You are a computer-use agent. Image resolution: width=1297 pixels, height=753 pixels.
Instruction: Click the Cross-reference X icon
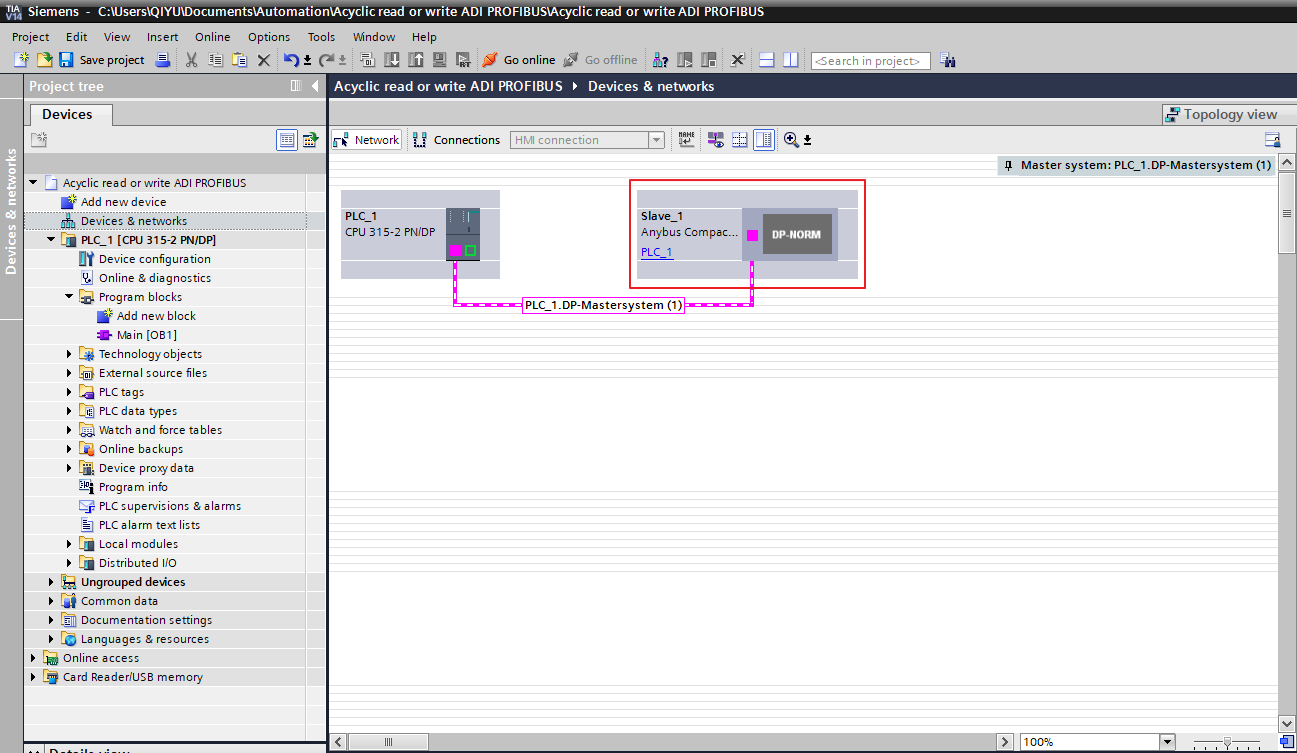coord(737,60)
